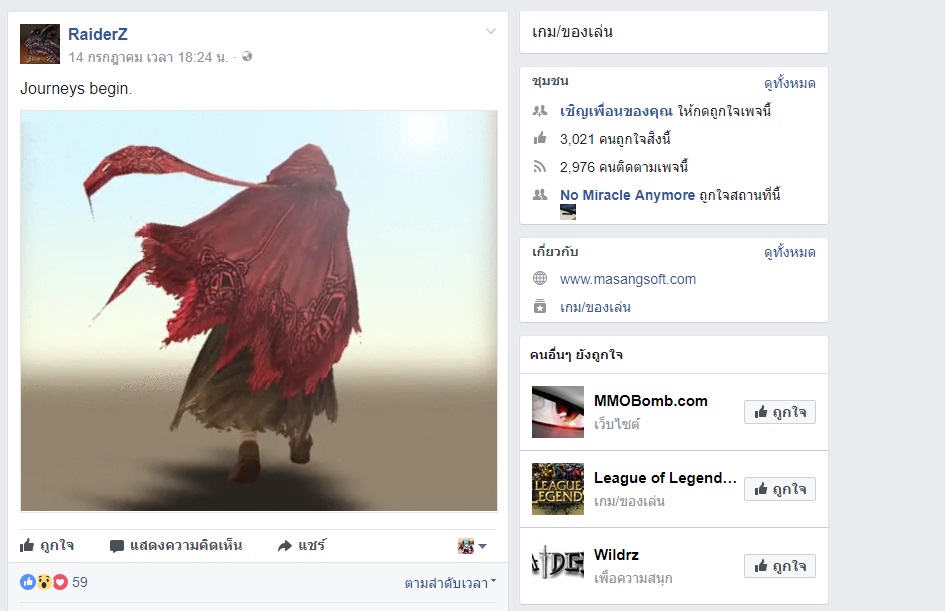
Task: Open the post-as profile selector dropdown
Action: tap(472, 546)
